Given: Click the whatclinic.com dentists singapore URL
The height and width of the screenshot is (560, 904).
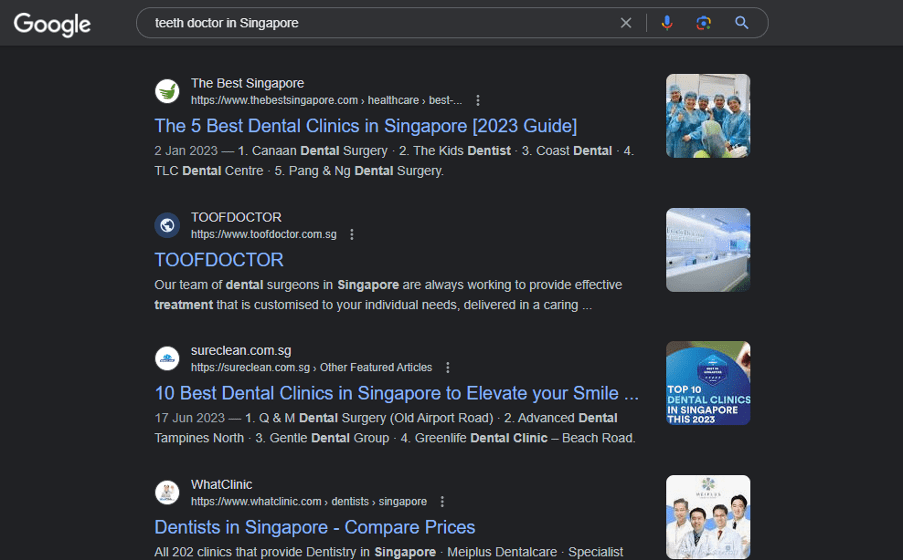Looking at the screenshot, I should click(x=309, y=502).
